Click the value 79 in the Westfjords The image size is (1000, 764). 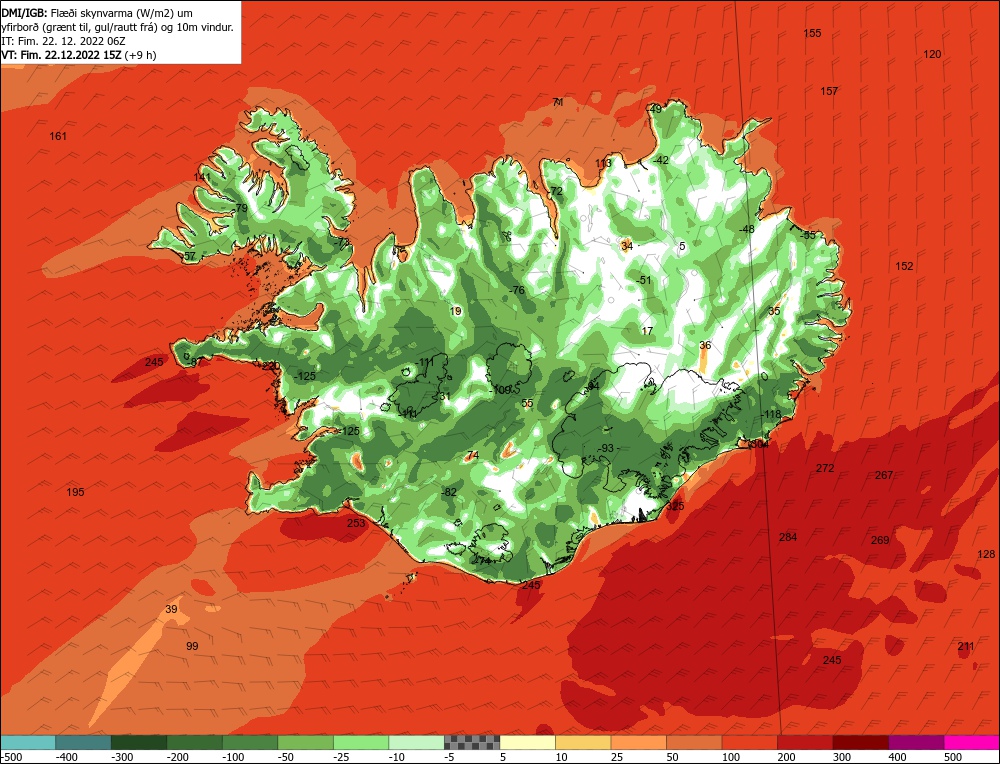(x=242, y=208)
